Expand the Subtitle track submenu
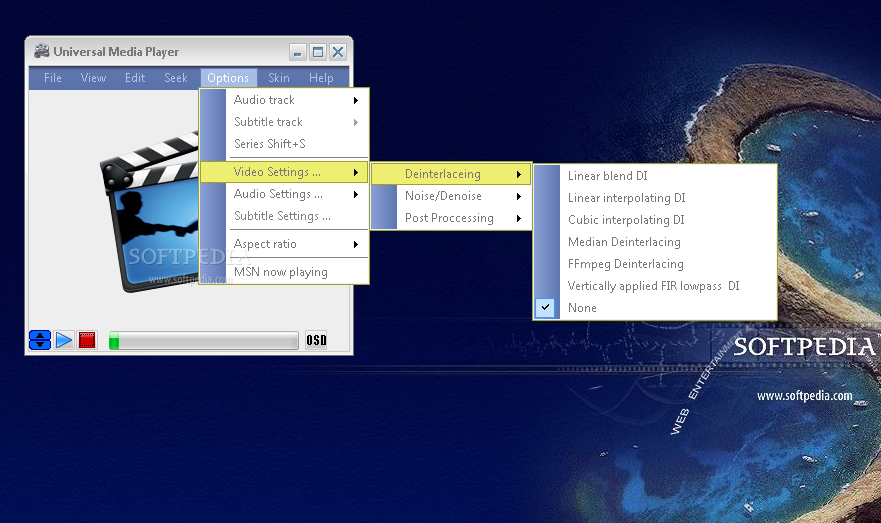881x523 pixels. tap(284, 122)
